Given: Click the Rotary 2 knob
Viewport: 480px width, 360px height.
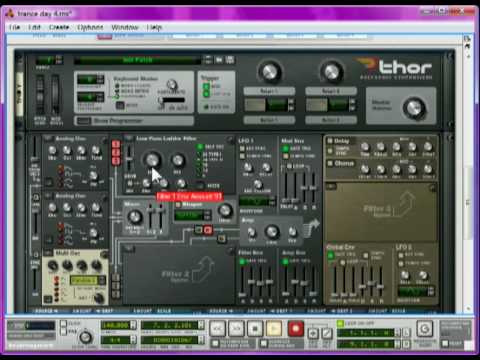Looking at the screenshot, I should click(x=331, y=72).
